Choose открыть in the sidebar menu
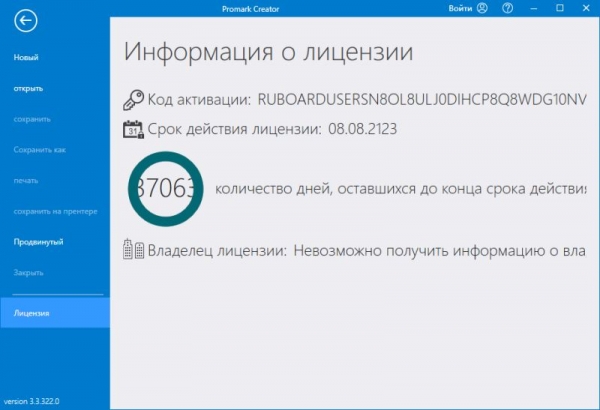The width and height of the screenshot is (600, 410). 28,88
